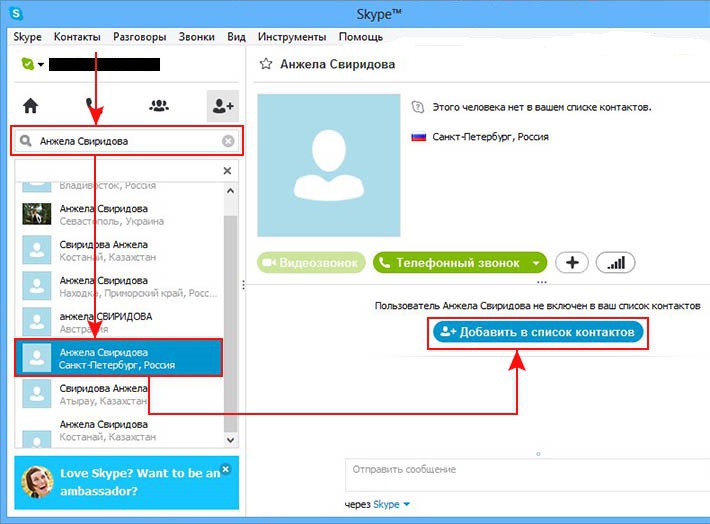The width and height of the screenshot is (710, 524).
Task: Expand the status dropdown arrow
Action: pos(41,65)
